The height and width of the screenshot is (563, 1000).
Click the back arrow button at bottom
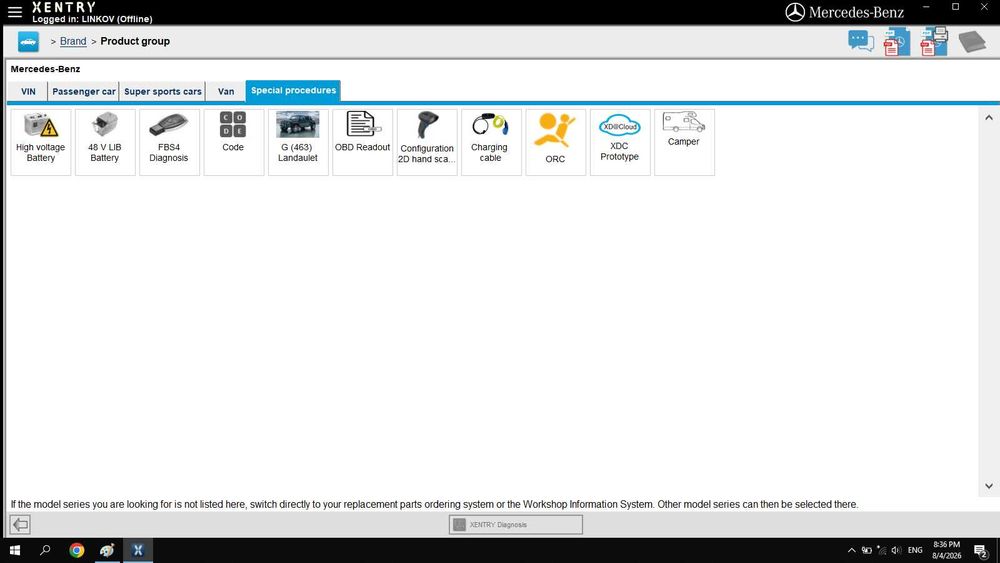20,525
